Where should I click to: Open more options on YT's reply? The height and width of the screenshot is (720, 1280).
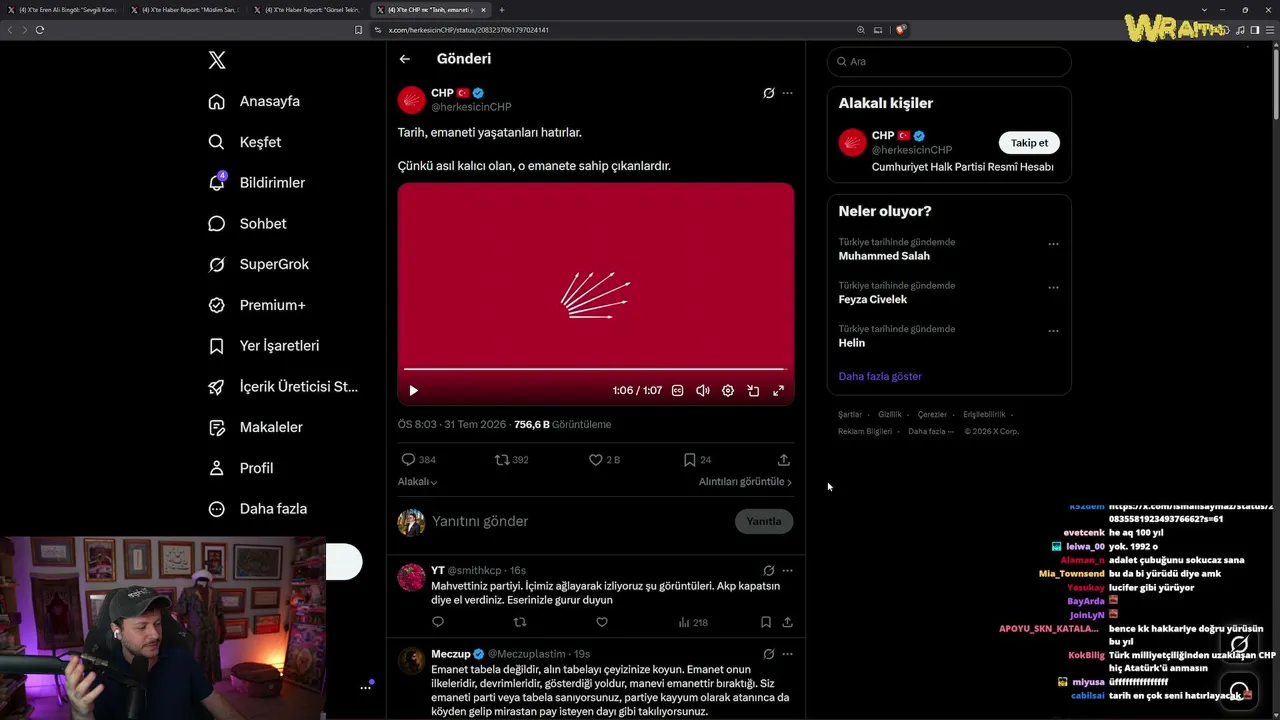pyautogui.click(x=787, y=570)
